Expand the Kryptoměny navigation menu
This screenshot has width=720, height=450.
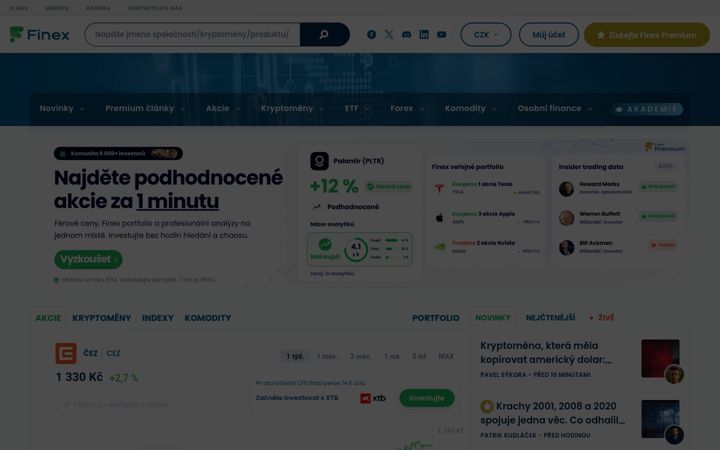(292, 109)
